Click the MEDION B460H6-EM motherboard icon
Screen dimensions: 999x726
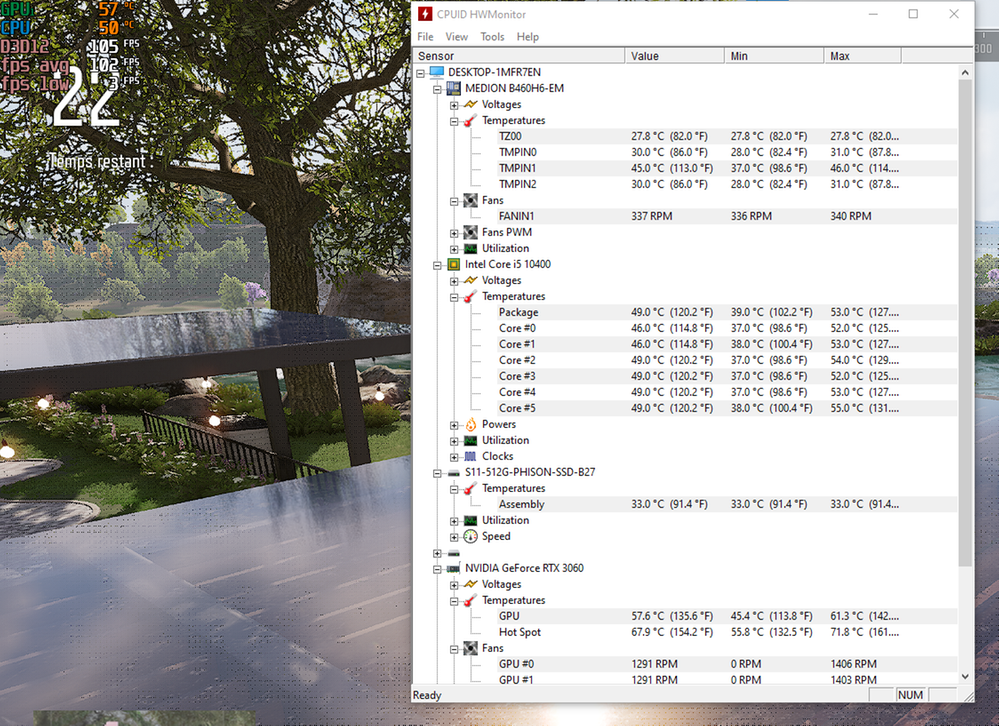point(453,89)
